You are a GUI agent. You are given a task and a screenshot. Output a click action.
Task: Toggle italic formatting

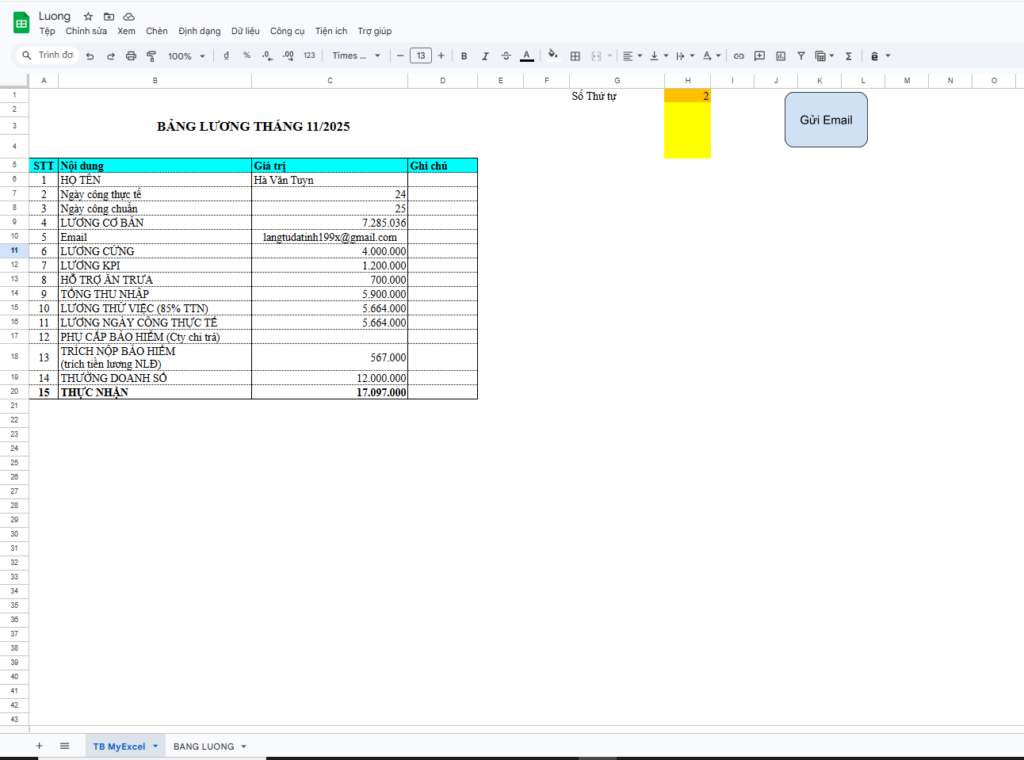(485, 56)
